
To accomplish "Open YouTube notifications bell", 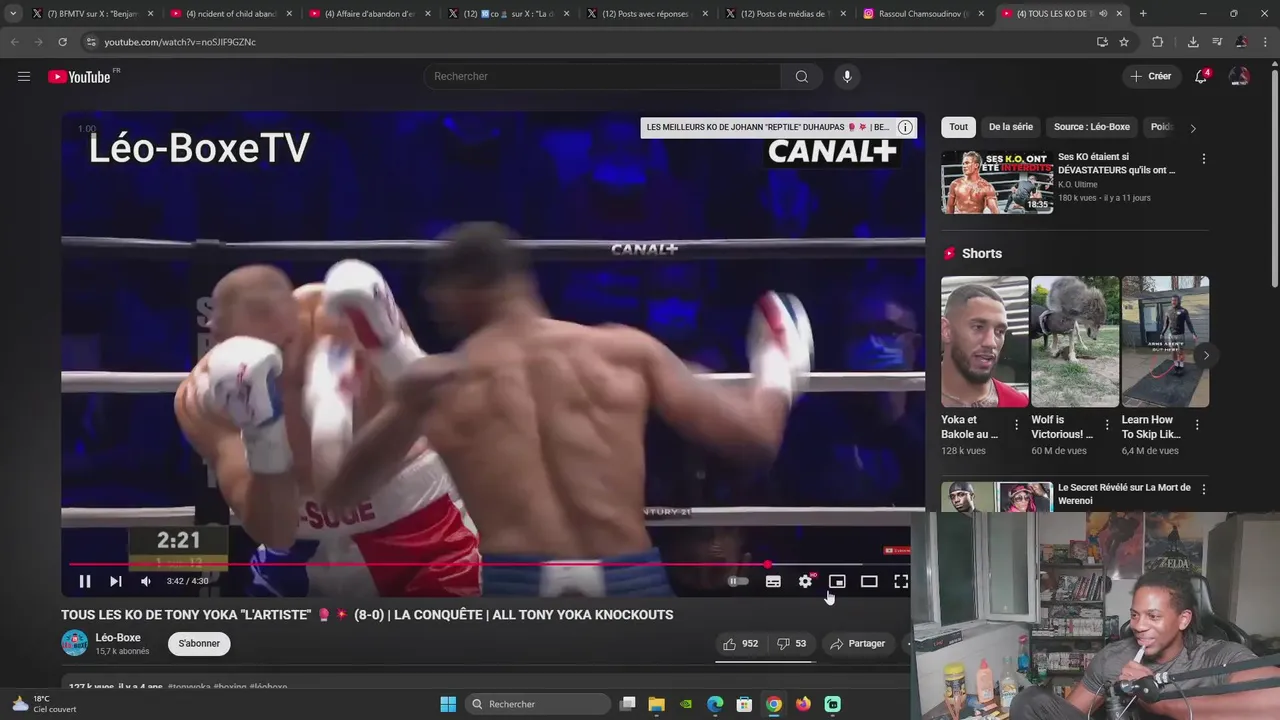I will [1201, 77].
